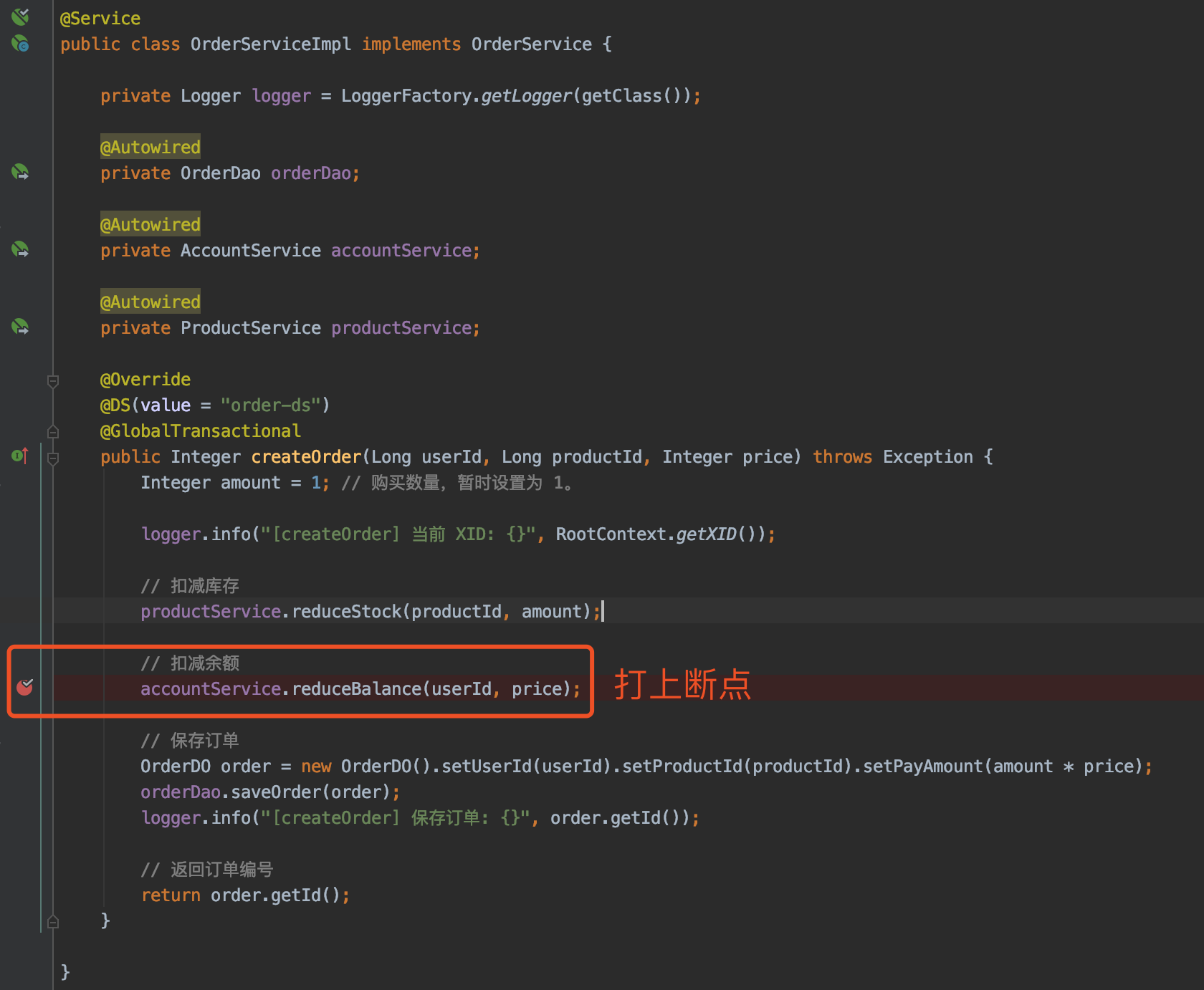This screenshot has width=1204, height=990.
Task: Click the "// 返回订单编号" comment
Action: click(x=207, y=869)
